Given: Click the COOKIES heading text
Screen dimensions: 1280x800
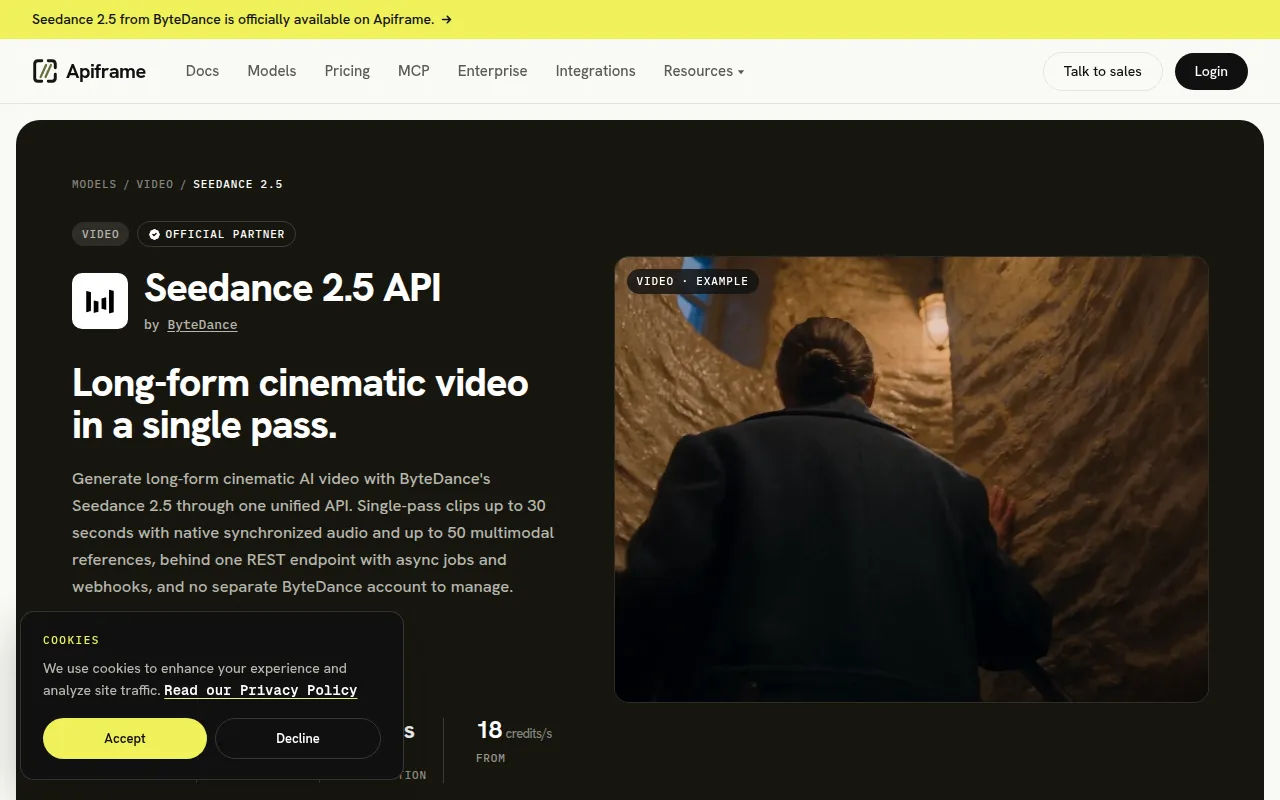Looking at the screenshot, I should pyautogui.click(x=71, y=640).
